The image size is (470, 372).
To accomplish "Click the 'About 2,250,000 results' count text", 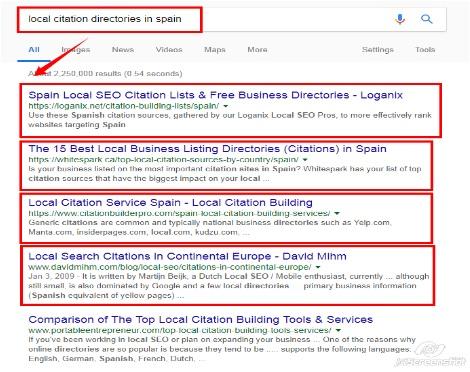I will (105, 74).
